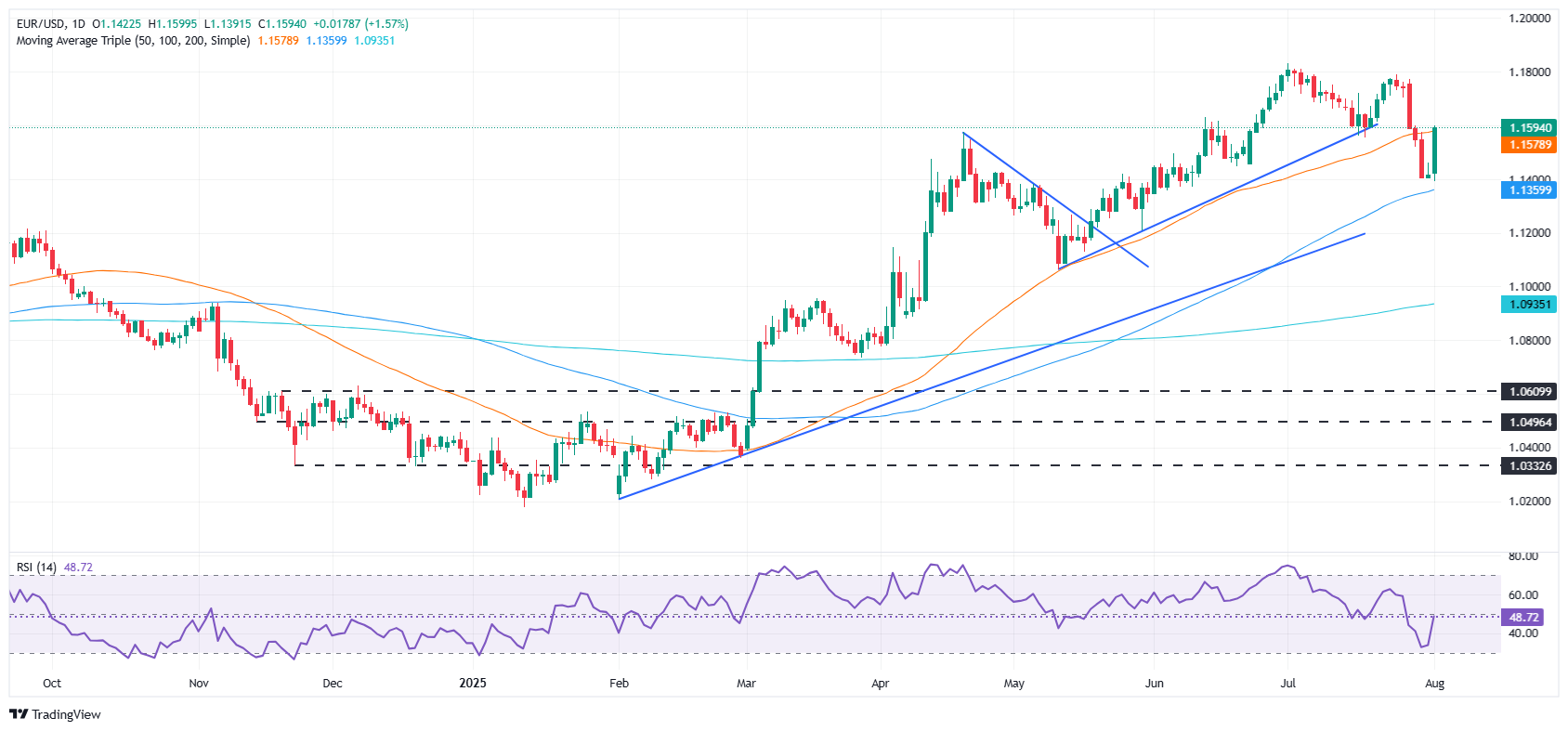Click the Oct label on time axis

(52, 684)
